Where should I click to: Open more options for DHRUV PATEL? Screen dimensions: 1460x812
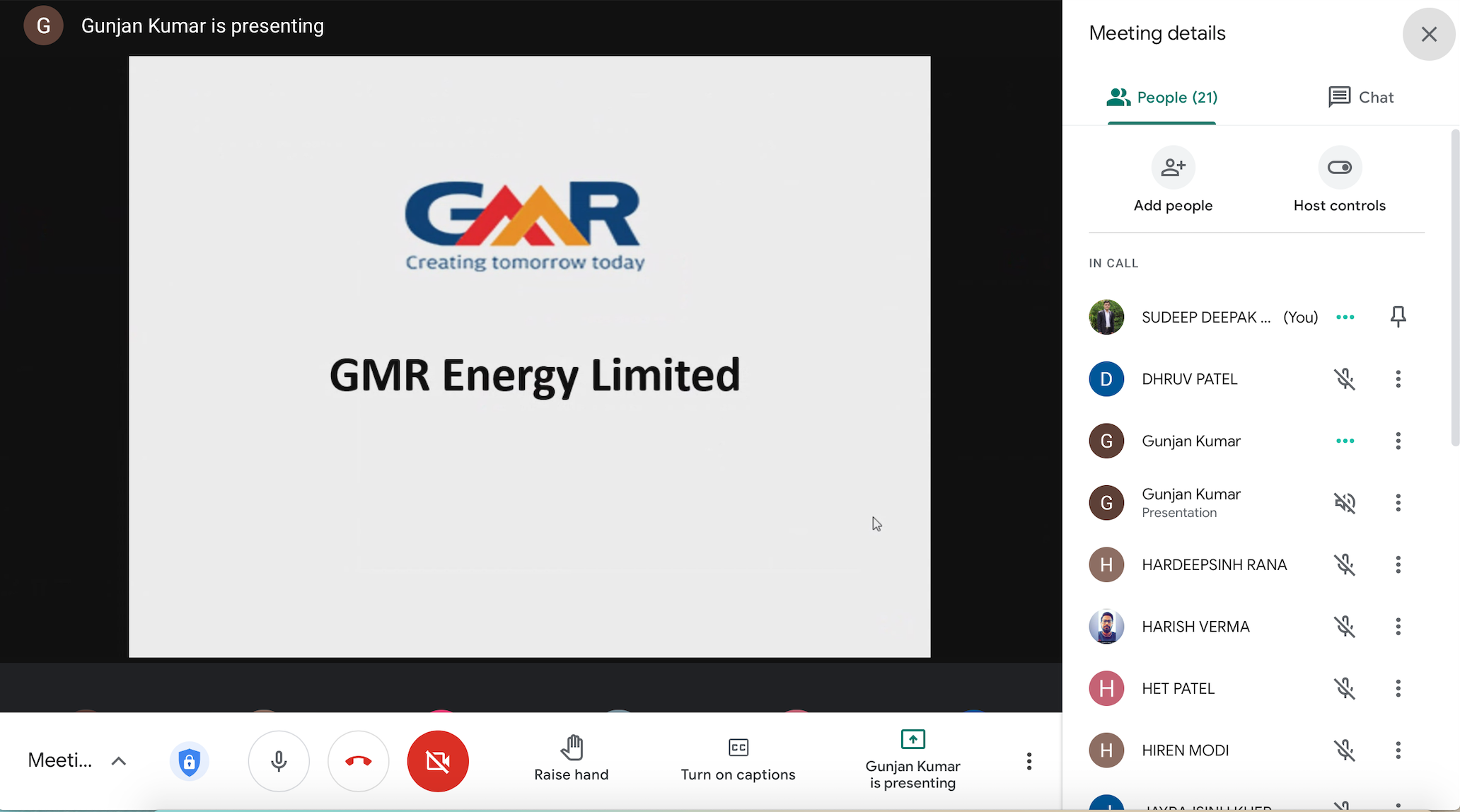pyautogui.click(x=1398, y=379)
